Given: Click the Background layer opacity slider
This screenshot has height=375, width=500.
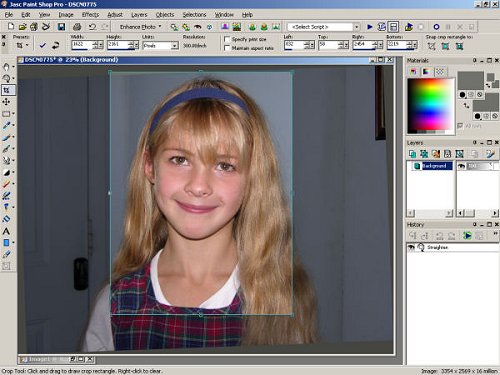Looking at the screenshot, I should point(479,166).
